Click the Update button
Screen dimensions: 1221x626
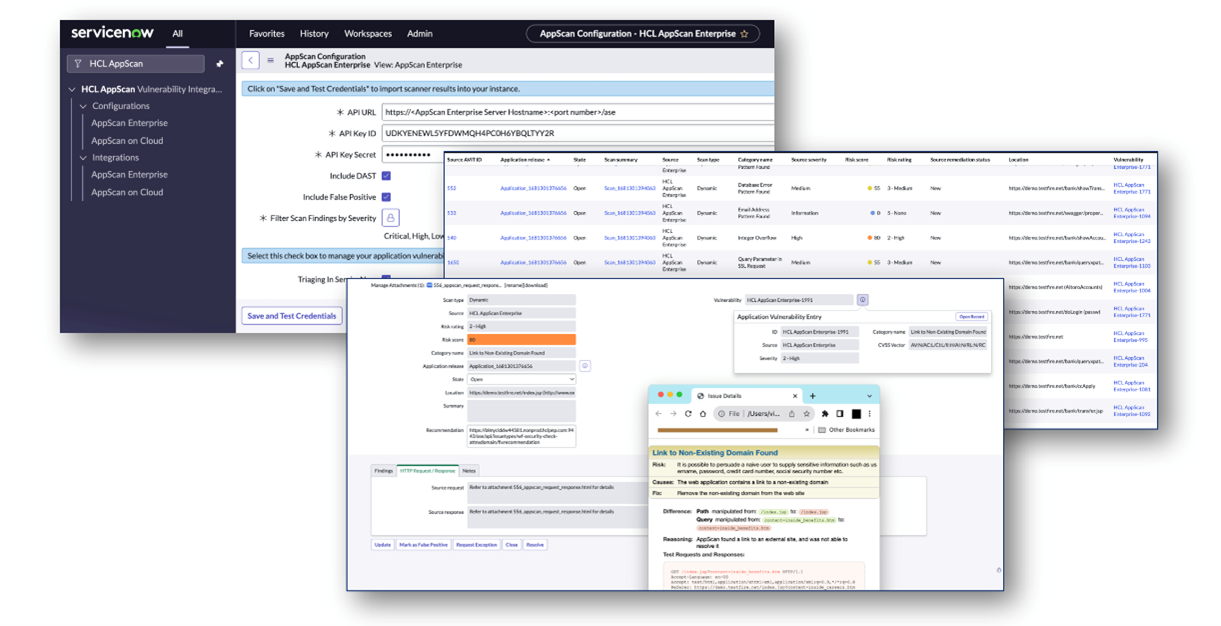tap(382, 545)
